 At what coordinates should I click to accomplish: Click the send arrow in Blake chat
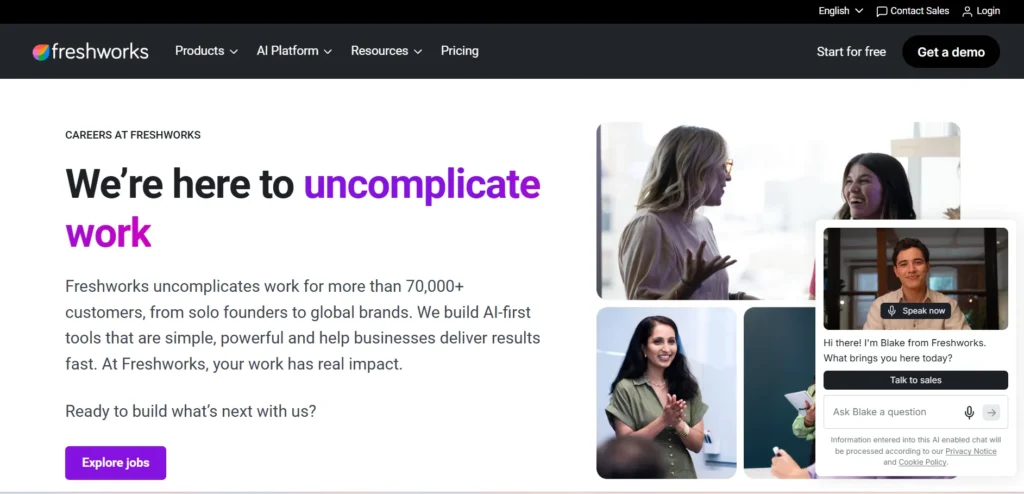click(x=991, y=412)
